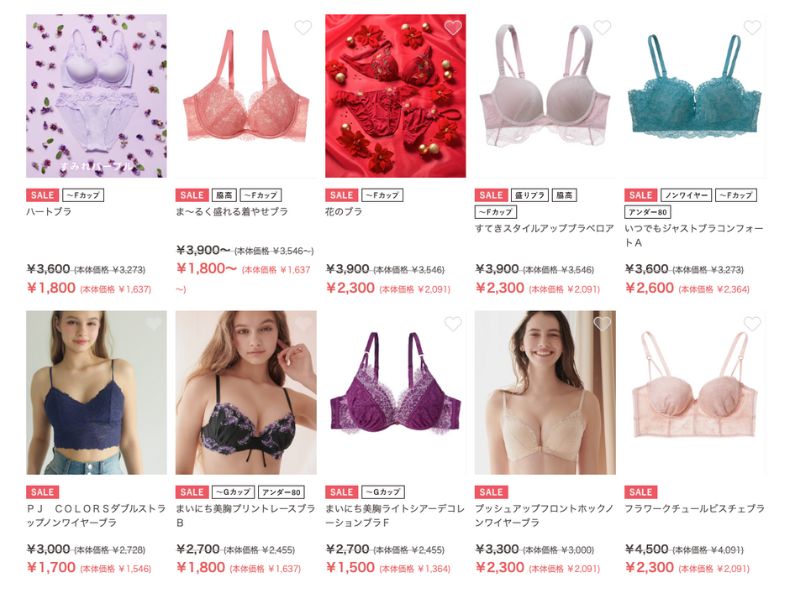
Task: Toggle heart on 花のブラ product image
Action: pyautogui.click(x=453, y=28)
